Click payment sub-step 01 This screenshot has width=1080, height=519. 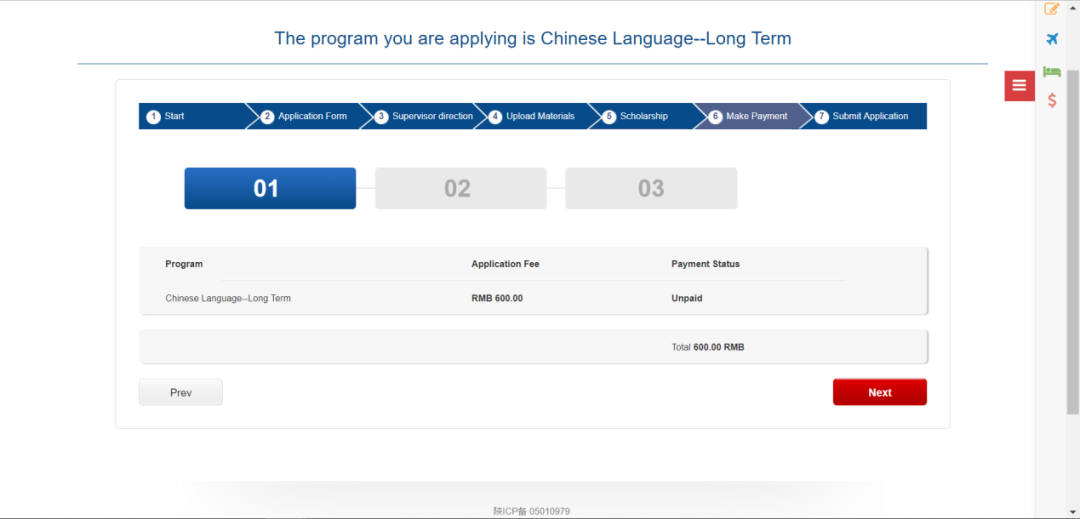coord(270,189)
